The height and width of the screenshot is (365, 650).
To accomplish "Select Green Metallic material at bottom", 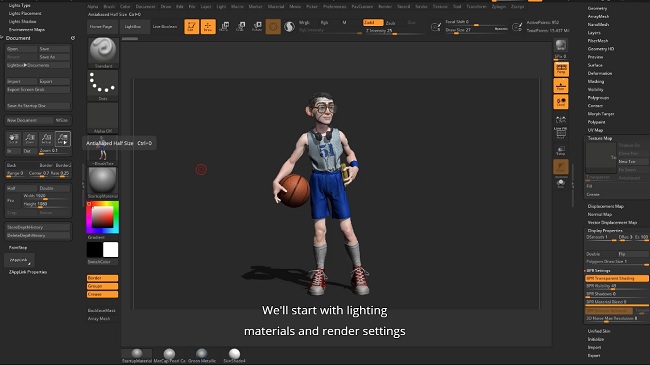I will (202, 355).
